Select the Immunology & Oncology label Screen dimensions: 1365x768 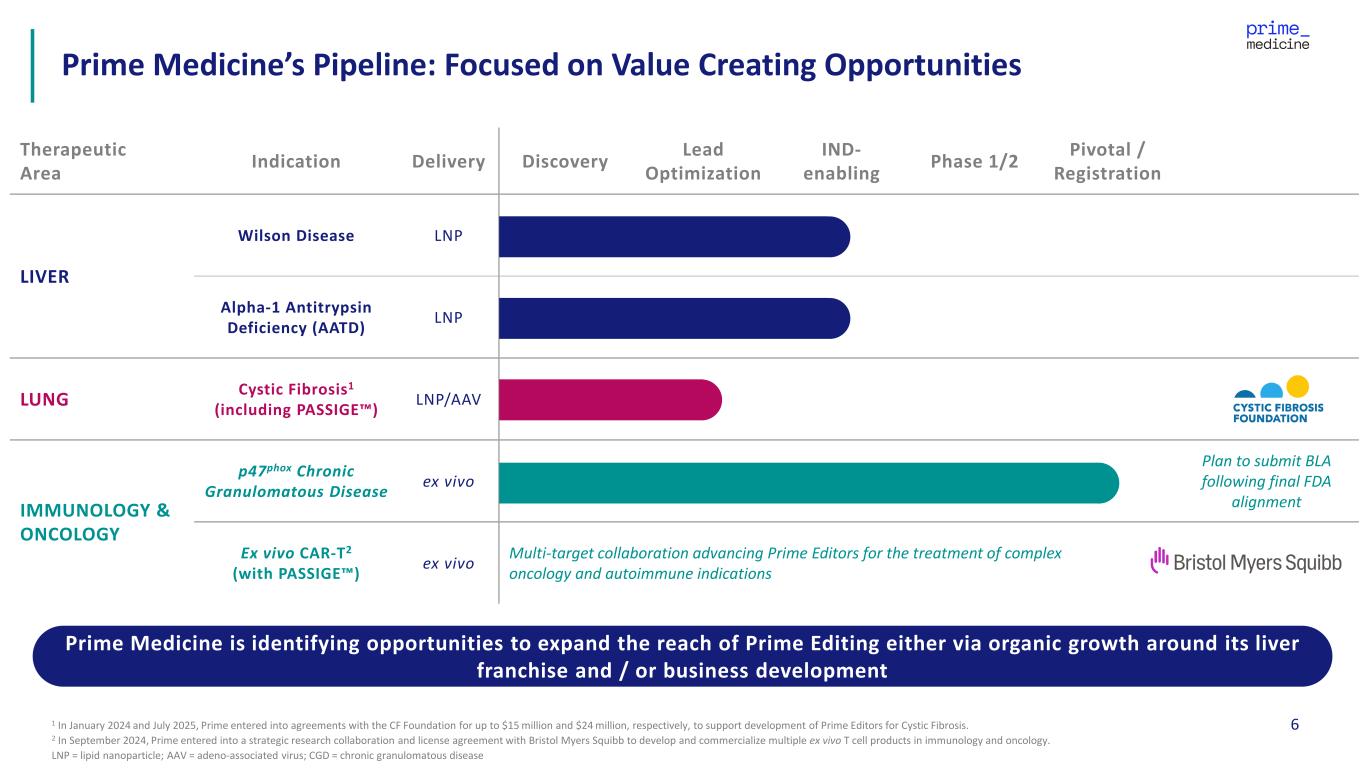click(95, 522)
